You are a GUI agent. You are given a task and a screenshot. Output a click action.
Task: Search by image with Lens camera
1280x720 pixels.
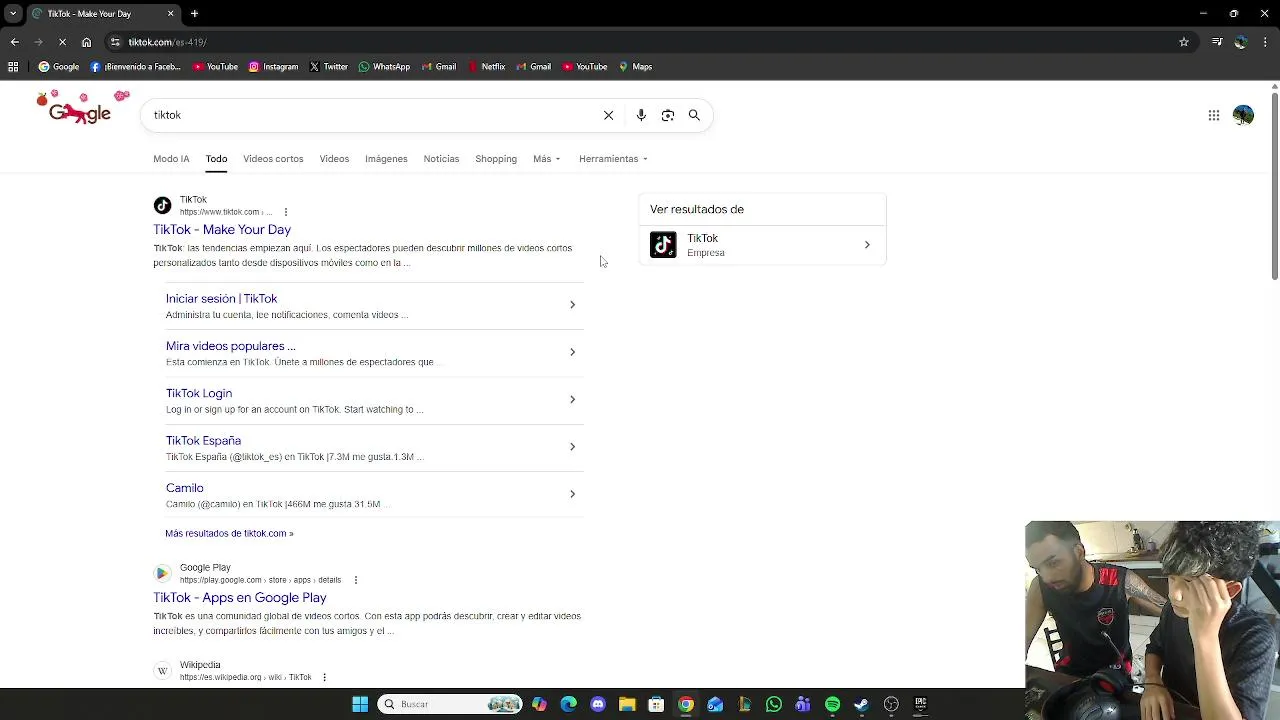[668, 115]
